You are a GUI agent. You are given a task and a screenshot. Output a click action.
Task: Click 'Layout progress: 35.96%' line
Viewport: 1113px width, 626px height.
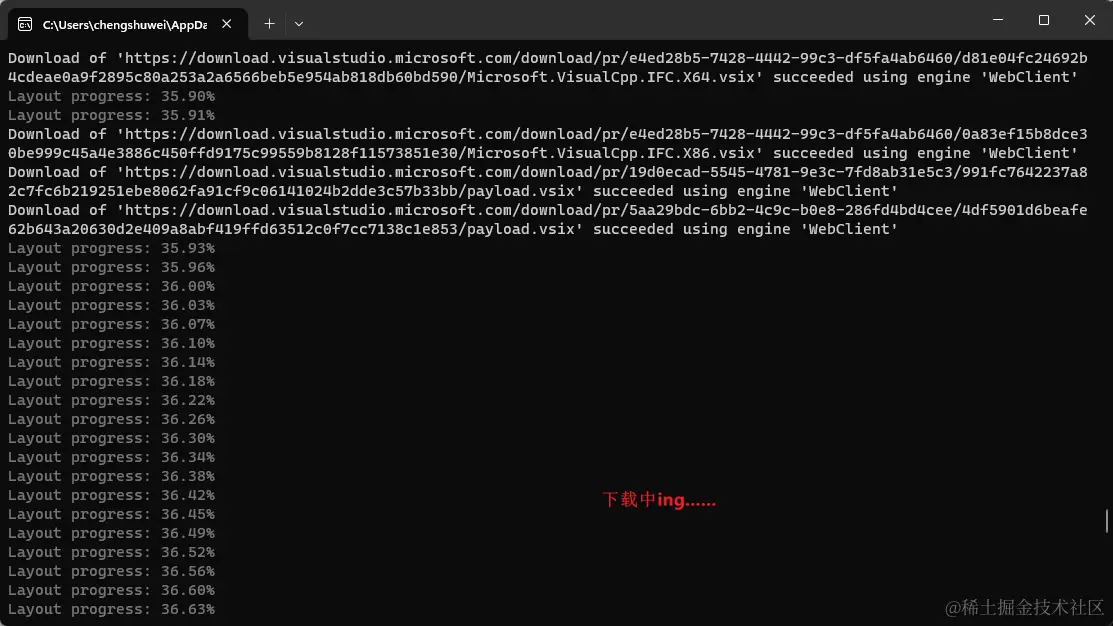(111, 267)
